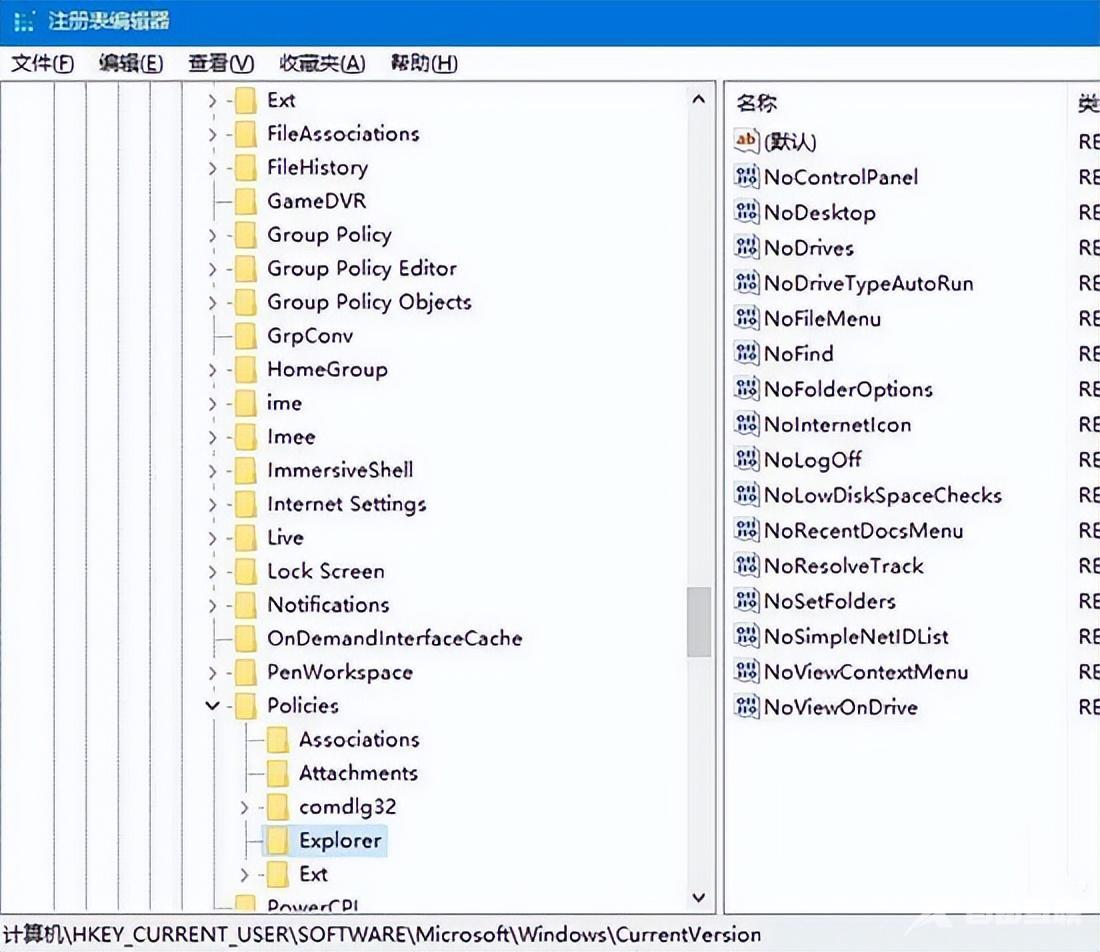Click the (默认) string value icon
The height and width of the screenshot is (952, 1100).
click(746, 140)
